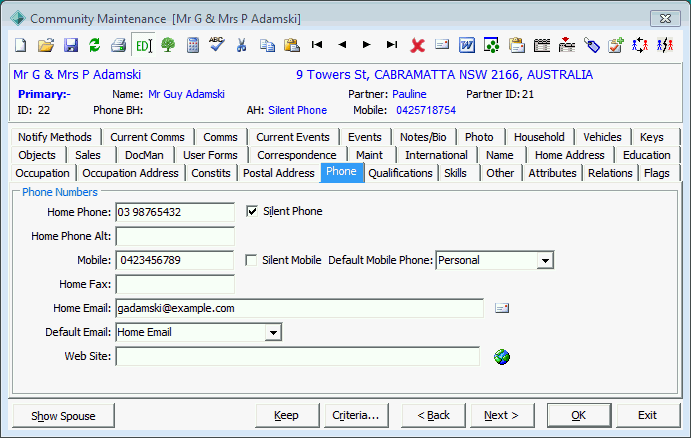Screen dimensions: 691x438
Task: Click the Show Spouse button
Action: pos(63,416)
